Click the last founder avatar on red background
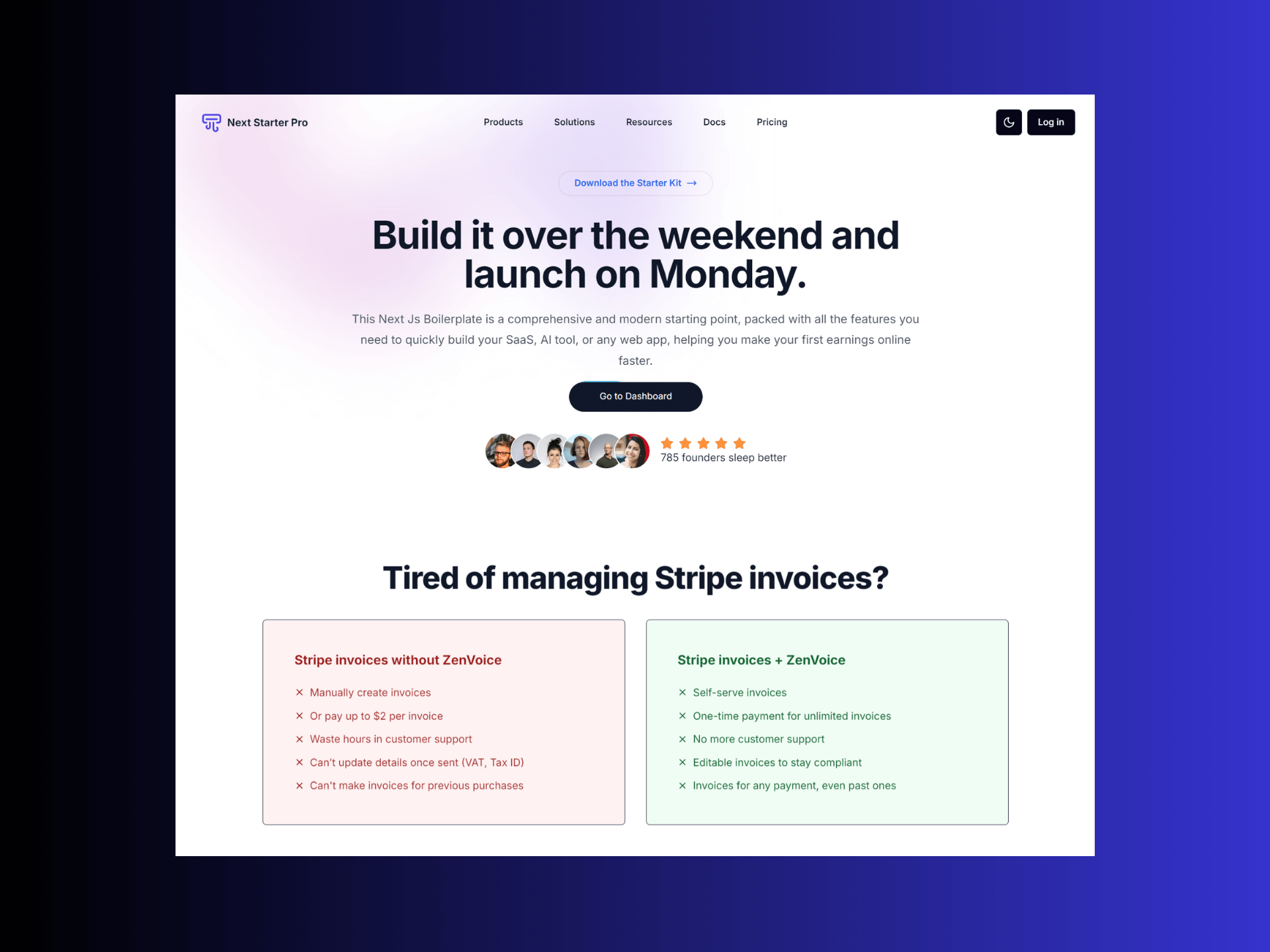The width and height of the screenshot is (1270, 952). pyautogui.click(x=633, y=451)
